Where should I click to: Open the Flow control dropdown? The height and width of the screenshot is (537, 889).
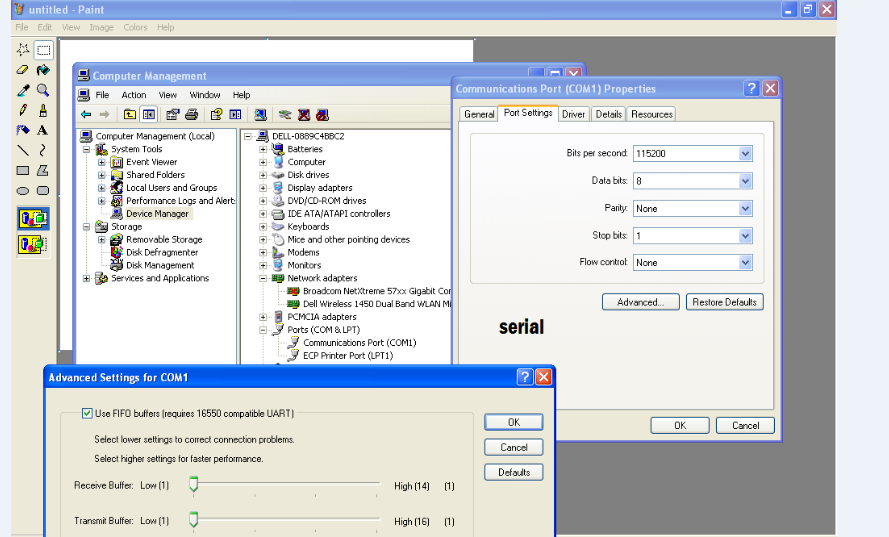click(745, 263)
